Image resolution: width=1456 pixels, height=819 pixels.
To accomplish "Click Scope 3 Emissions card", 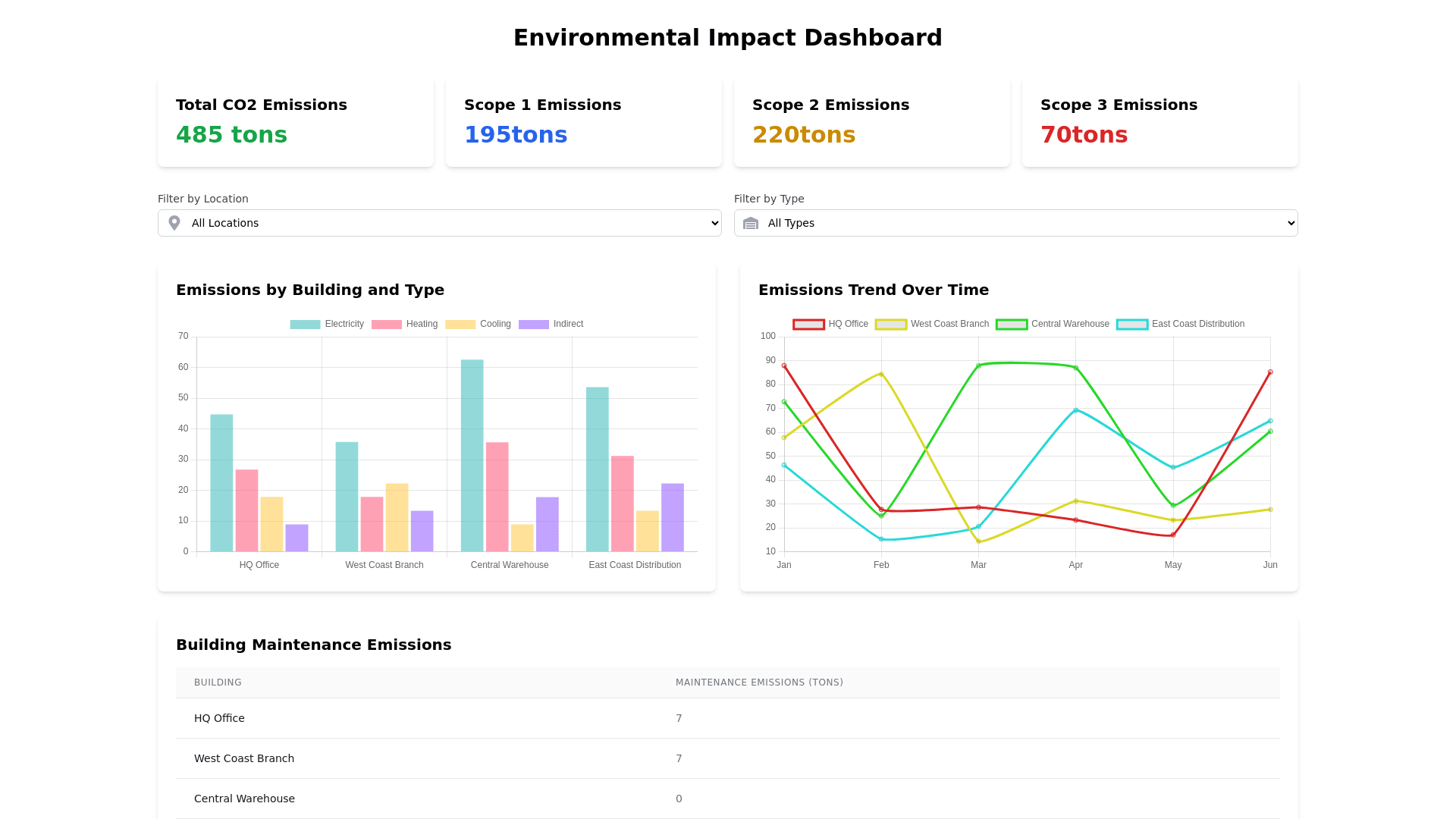I will point(1159,121).
